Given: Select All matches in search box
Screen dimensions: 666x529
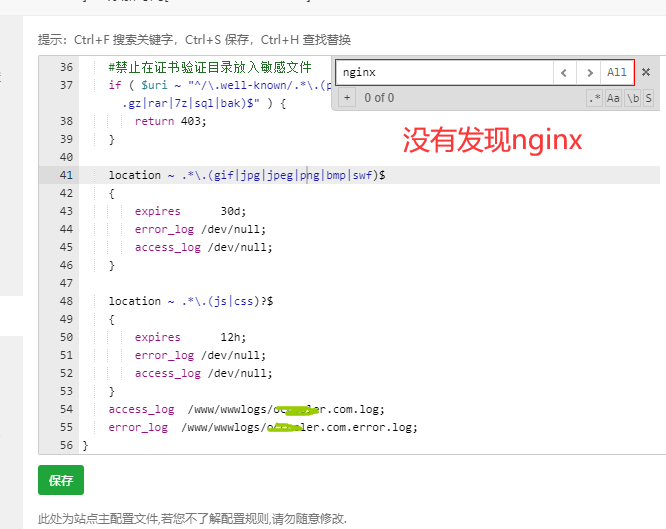Looking at the screenshot, I should pyautogui.click(x=617, y=73).
